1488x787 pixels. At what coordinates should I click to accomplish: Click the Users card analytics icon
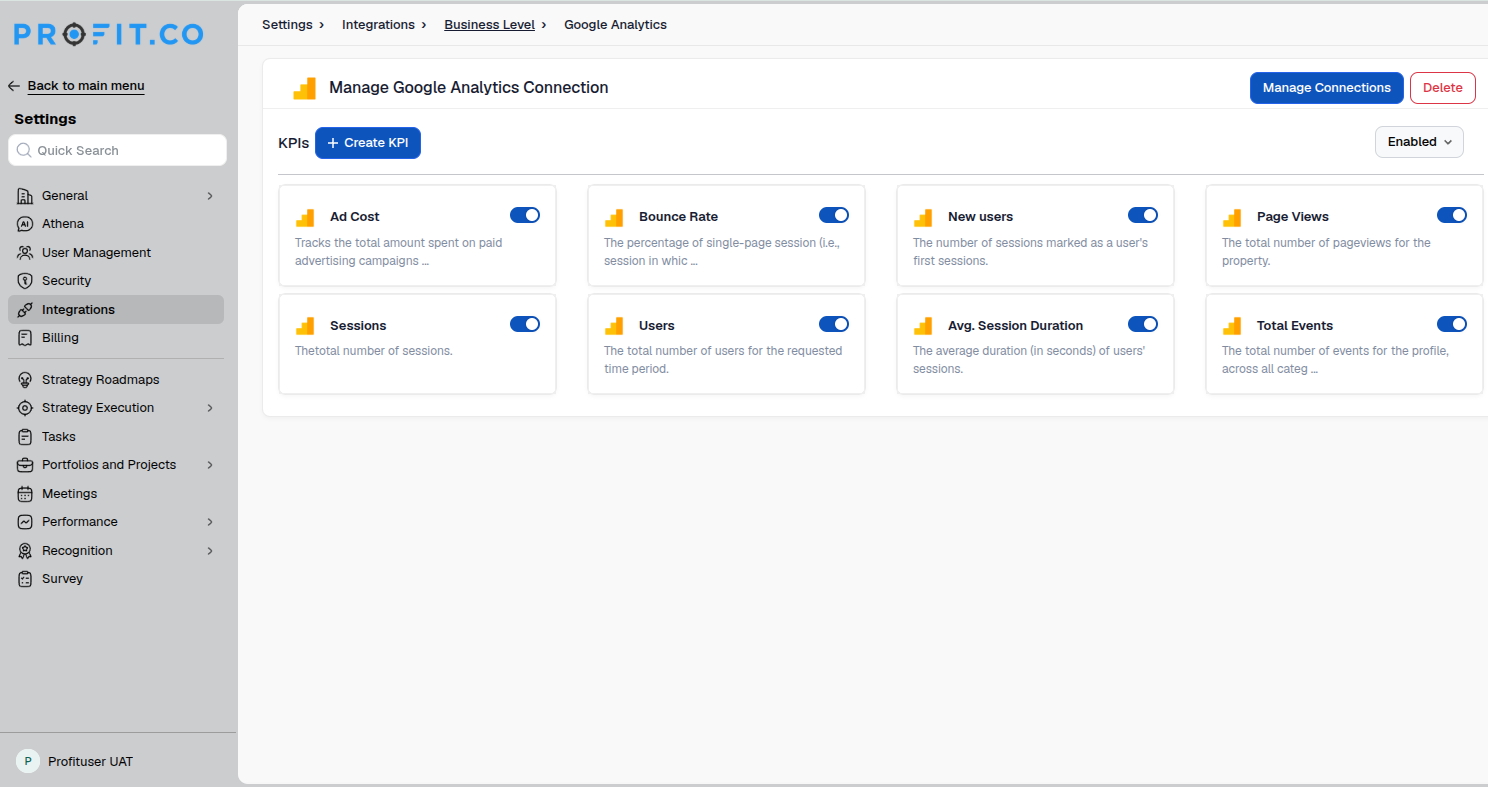tap(614, 326)
